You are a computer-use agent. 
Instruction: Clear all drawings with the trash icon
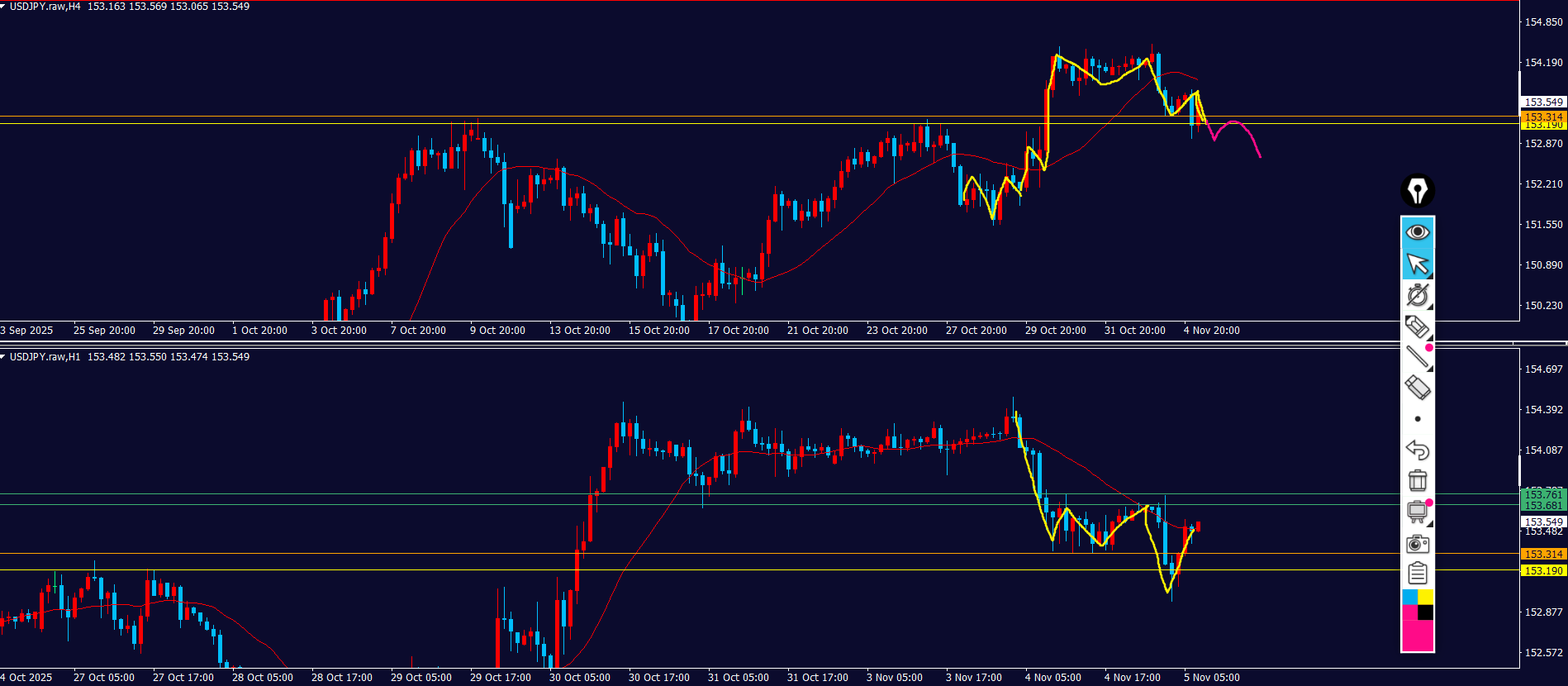click(1418, 480)
